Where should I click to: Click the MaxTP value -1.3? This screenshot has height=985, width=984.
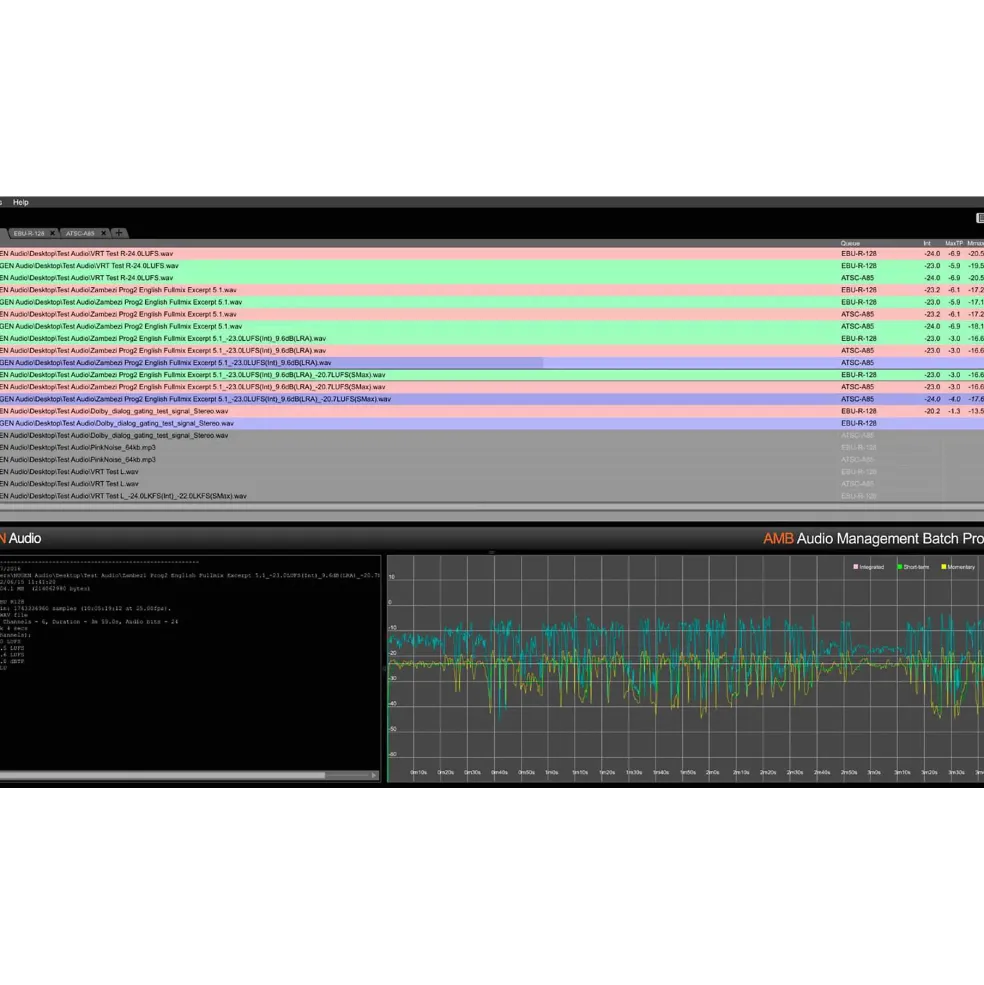point(954,411)
